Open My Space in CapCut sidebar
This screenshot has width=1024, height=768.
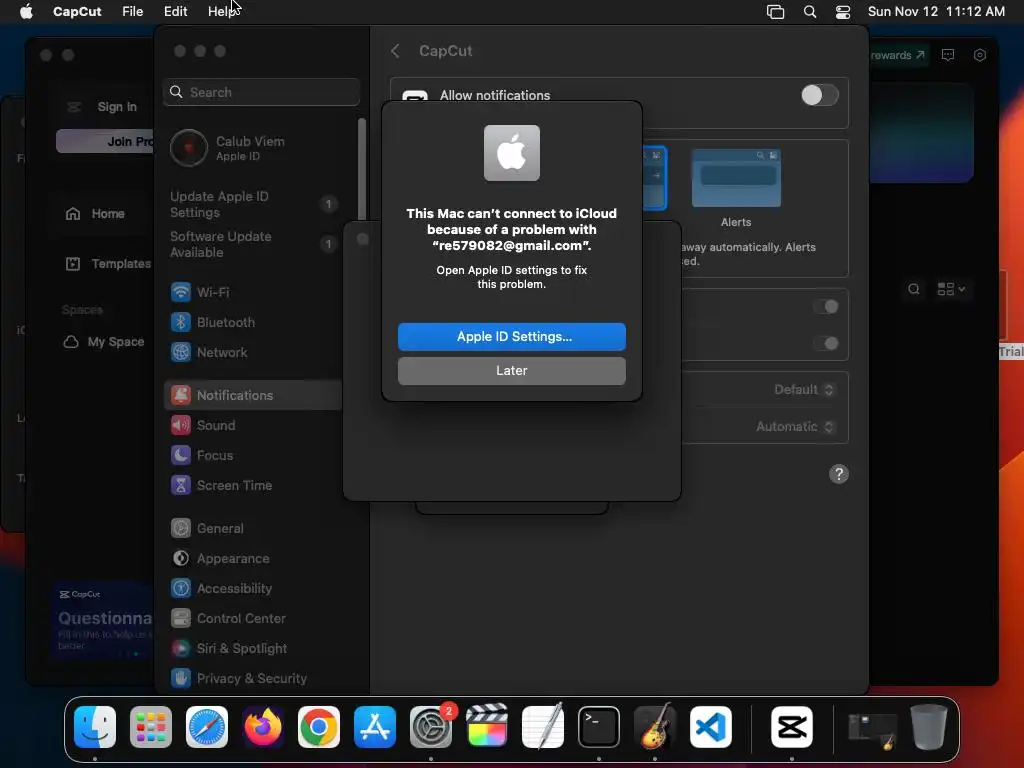click(103, 342)
